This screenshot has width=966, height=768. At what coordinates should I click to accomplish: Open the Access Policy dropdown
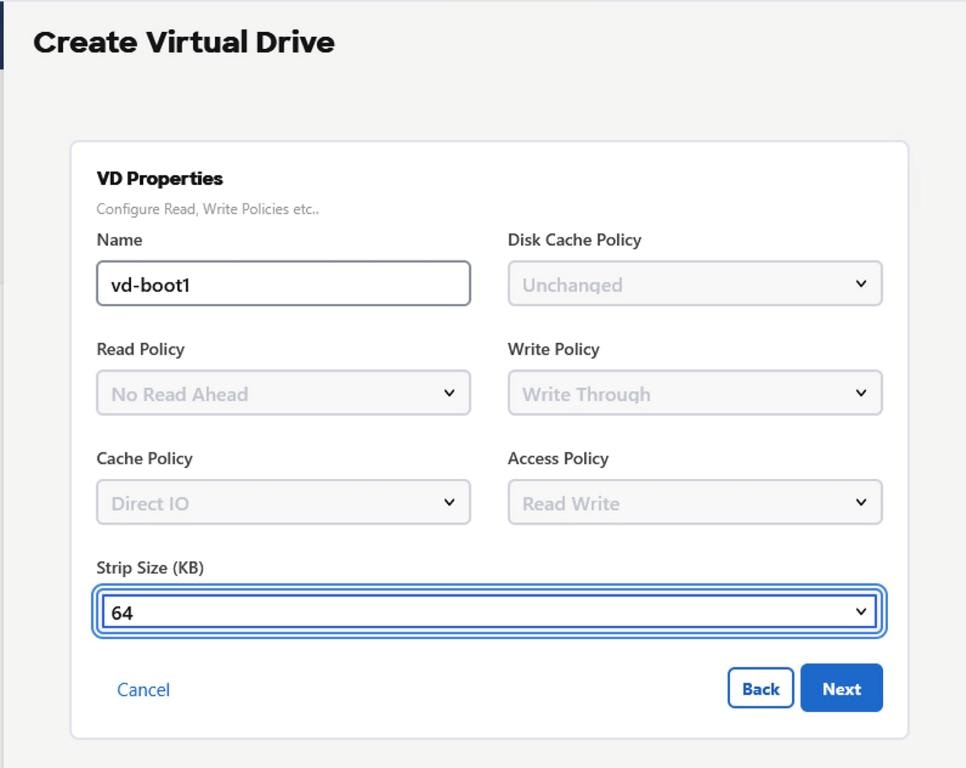coord(695,502)
